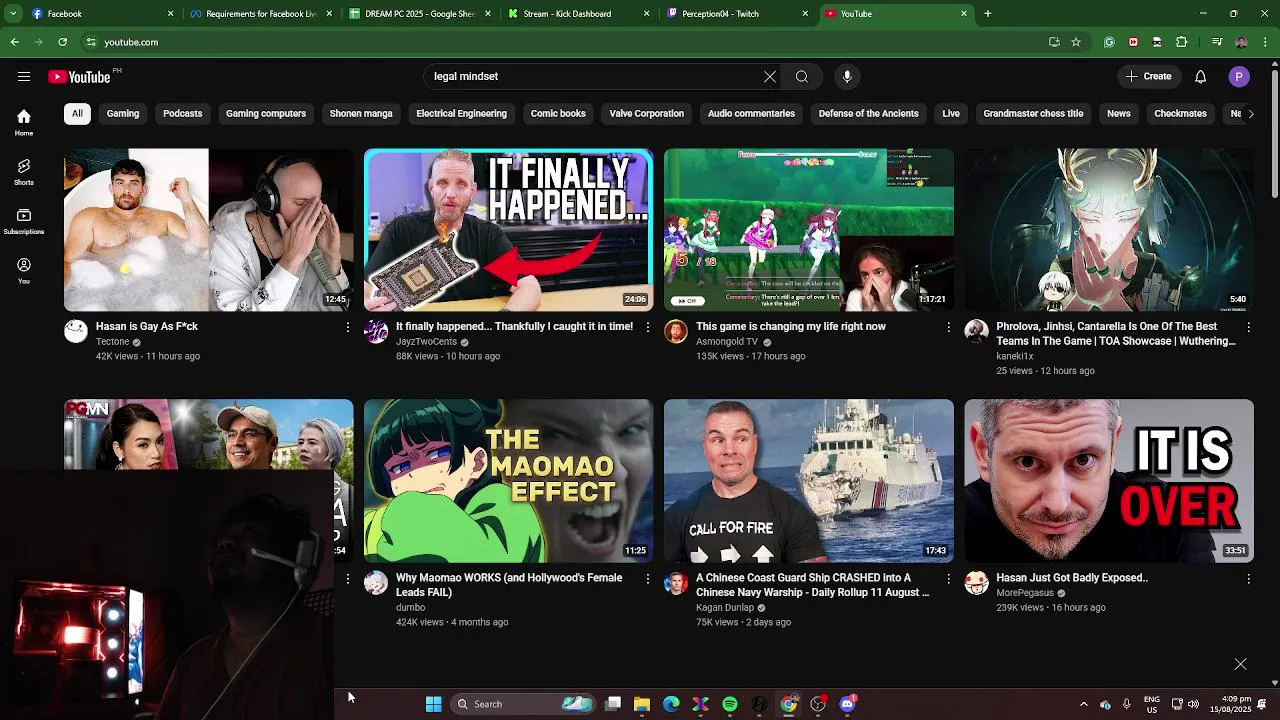Select the Podcasts filter chip
Viewport: 1280px width, 720px height.
tap(182, 113)
